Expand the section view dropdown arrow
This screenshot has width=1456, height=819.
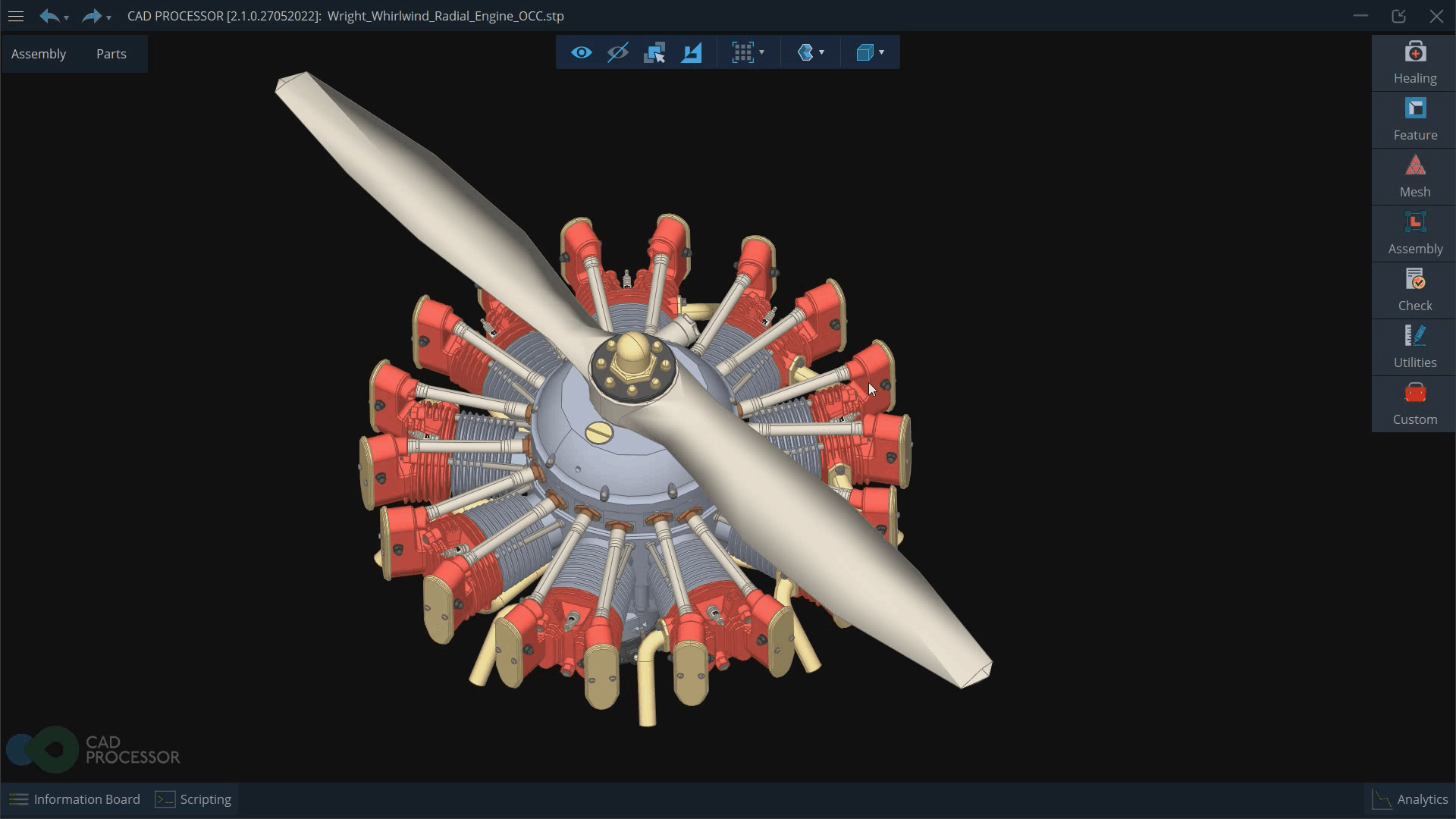click(822, 52)
